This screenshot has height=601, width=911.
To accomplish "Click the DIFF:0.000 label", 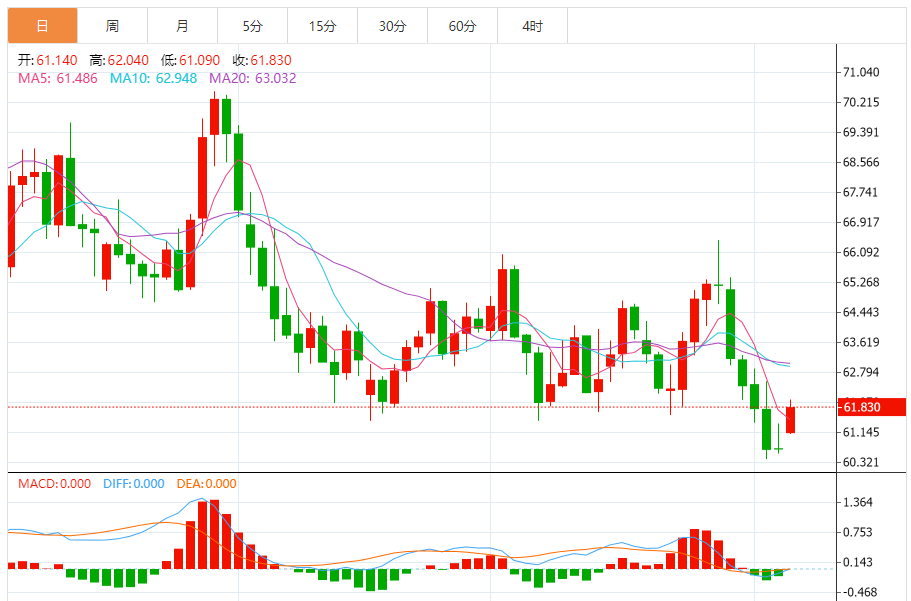I will click(x=134, y=484).
